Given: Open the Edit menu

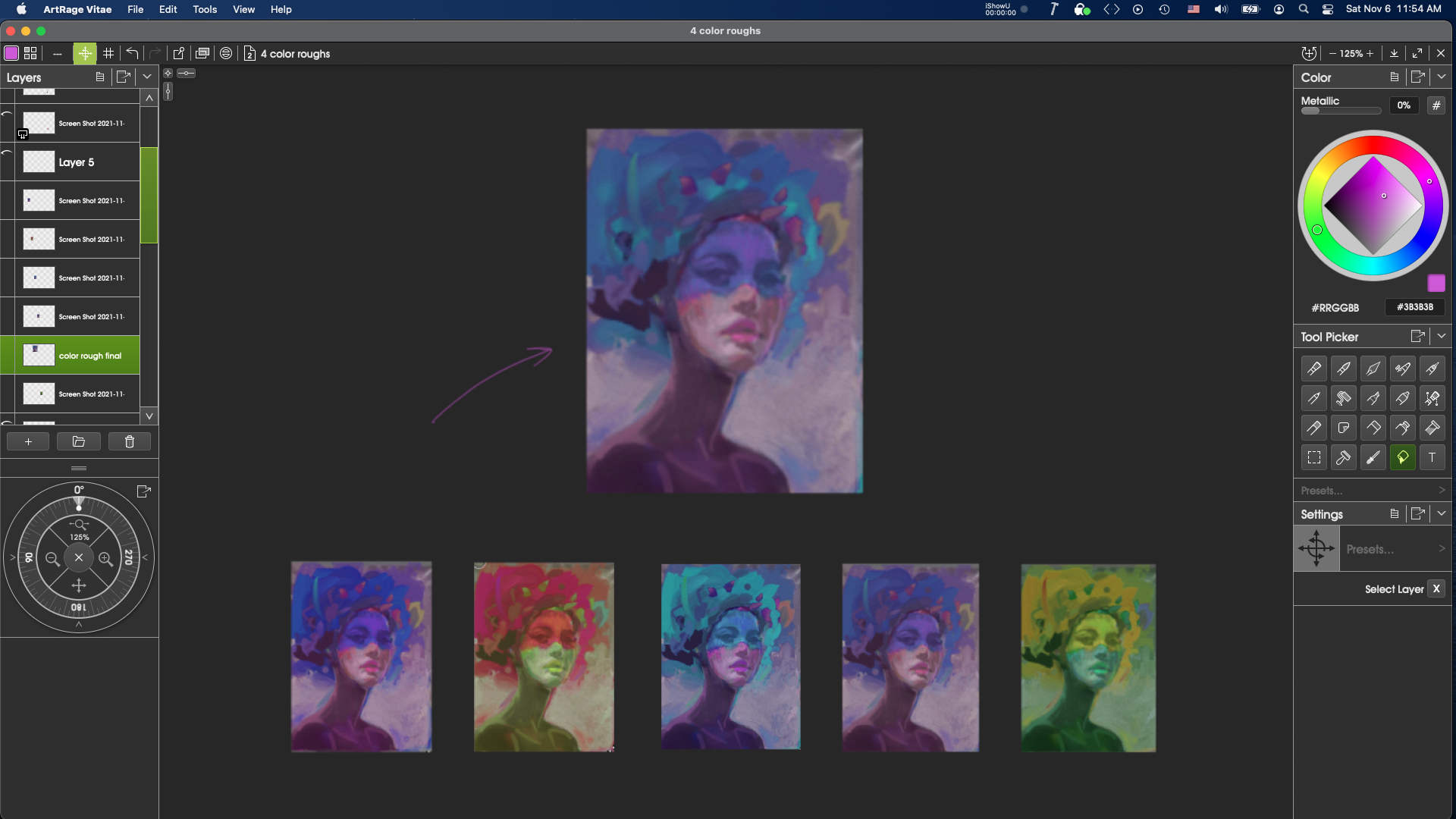Looking at the screenshot, I should [168, 9].
